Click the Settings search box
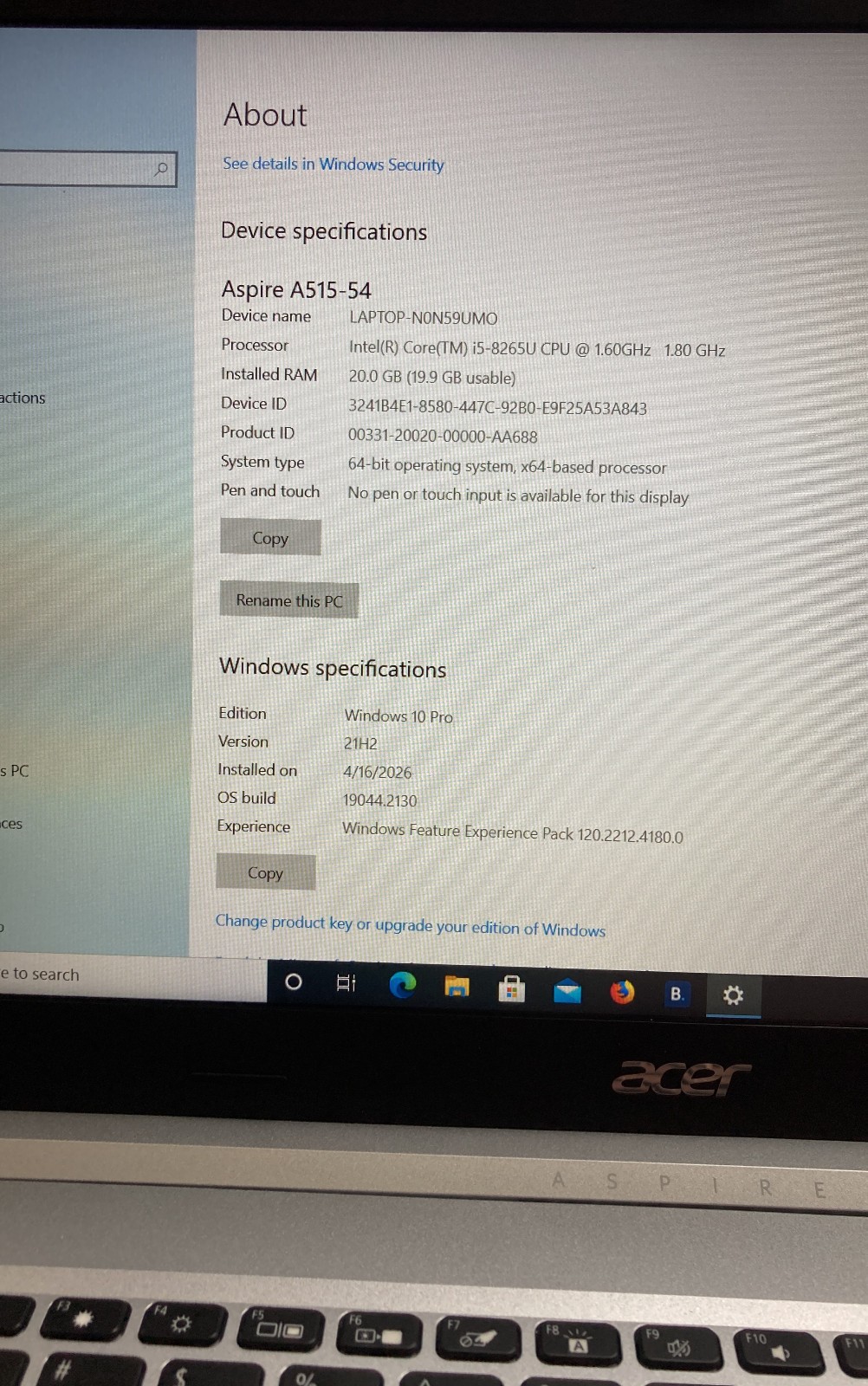Screen dimensions: 868x1386 click(x=87, y=169)
